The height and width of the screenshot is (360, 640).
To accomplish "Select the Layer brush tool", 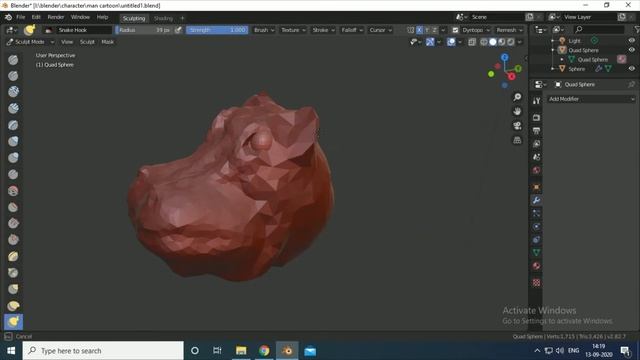I will [x=13, y=125].
